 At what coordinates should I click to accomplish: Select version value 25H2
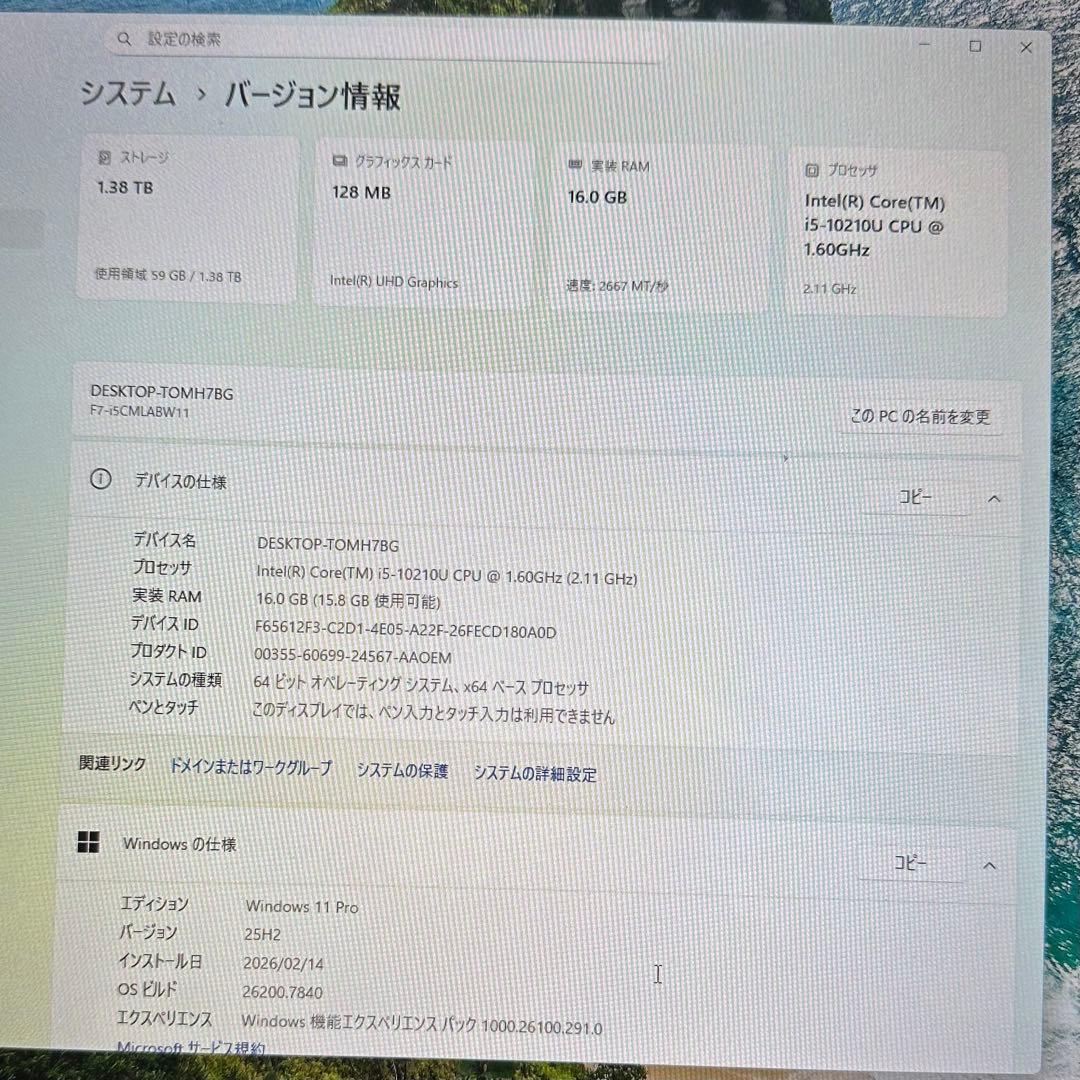tap(262, 935)
